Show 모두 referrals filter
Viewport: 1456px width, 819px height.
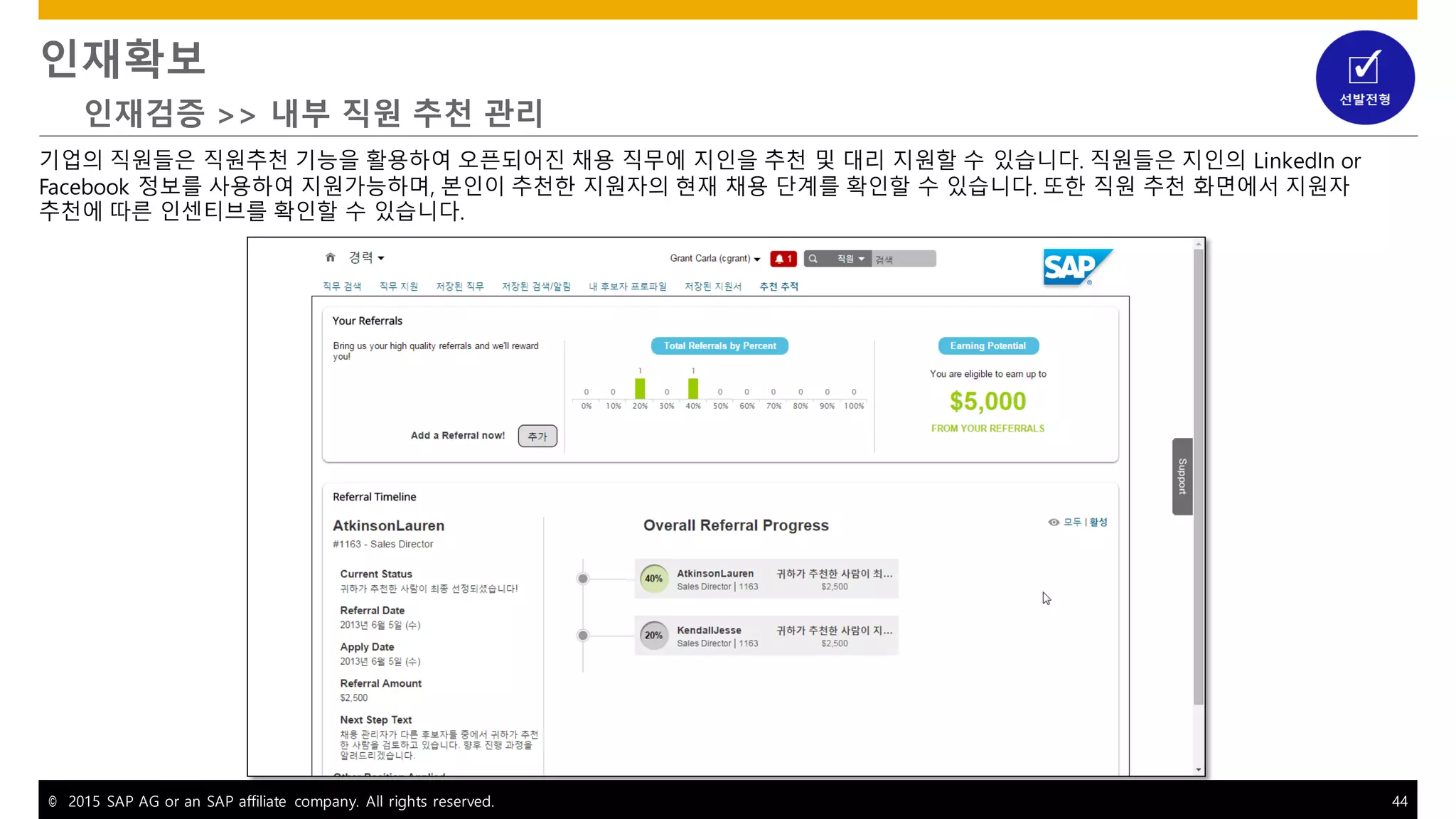click(x=1072, y=522)
